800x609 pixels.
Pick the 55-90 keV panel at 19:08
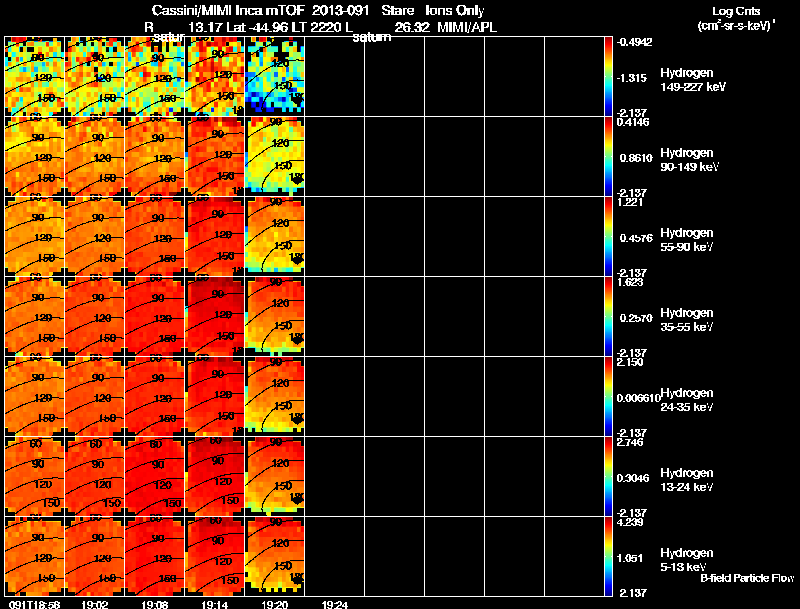click(155, 236)
